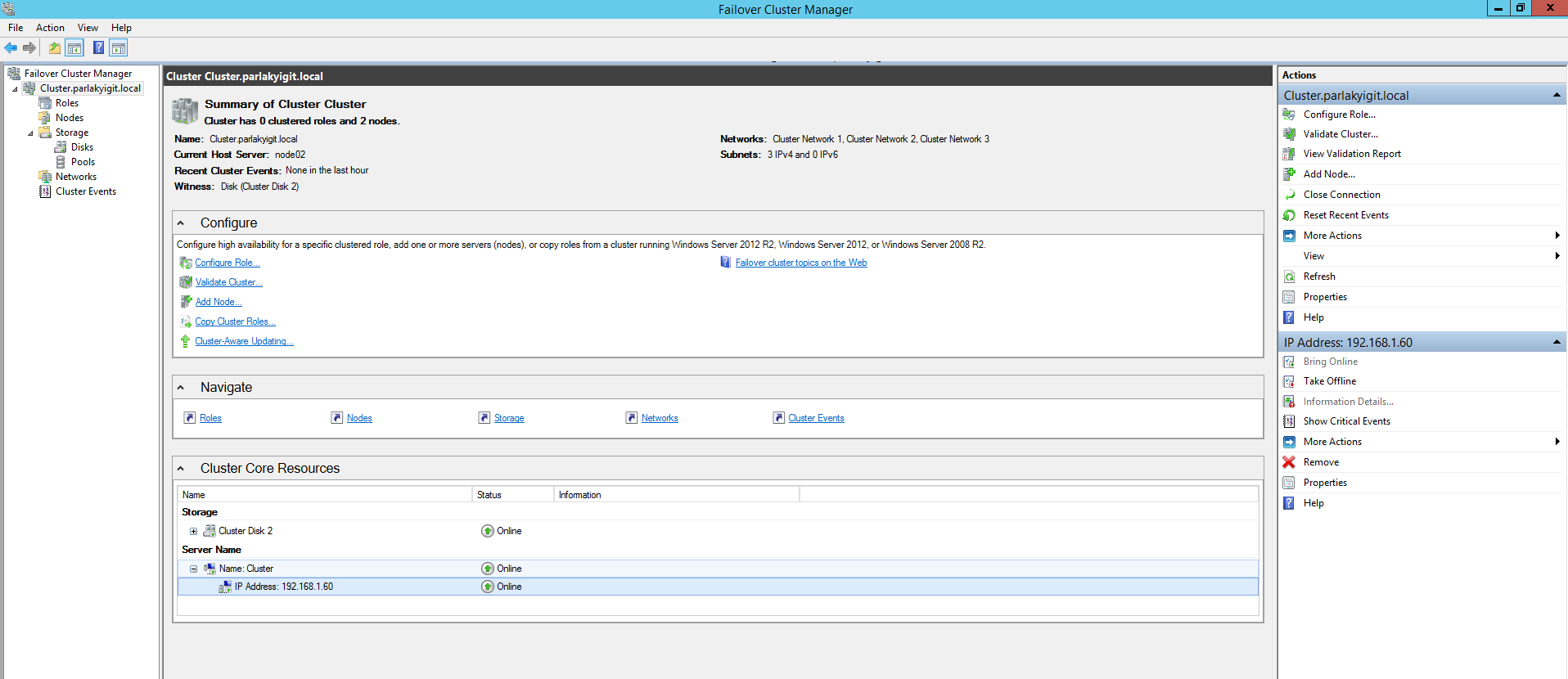
Task: Select the Name: Cluster resource row
Action: [718, 569]
